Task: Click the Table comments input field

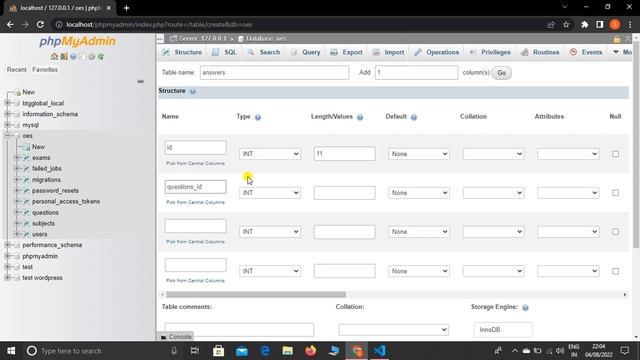Action: point(239,329)
